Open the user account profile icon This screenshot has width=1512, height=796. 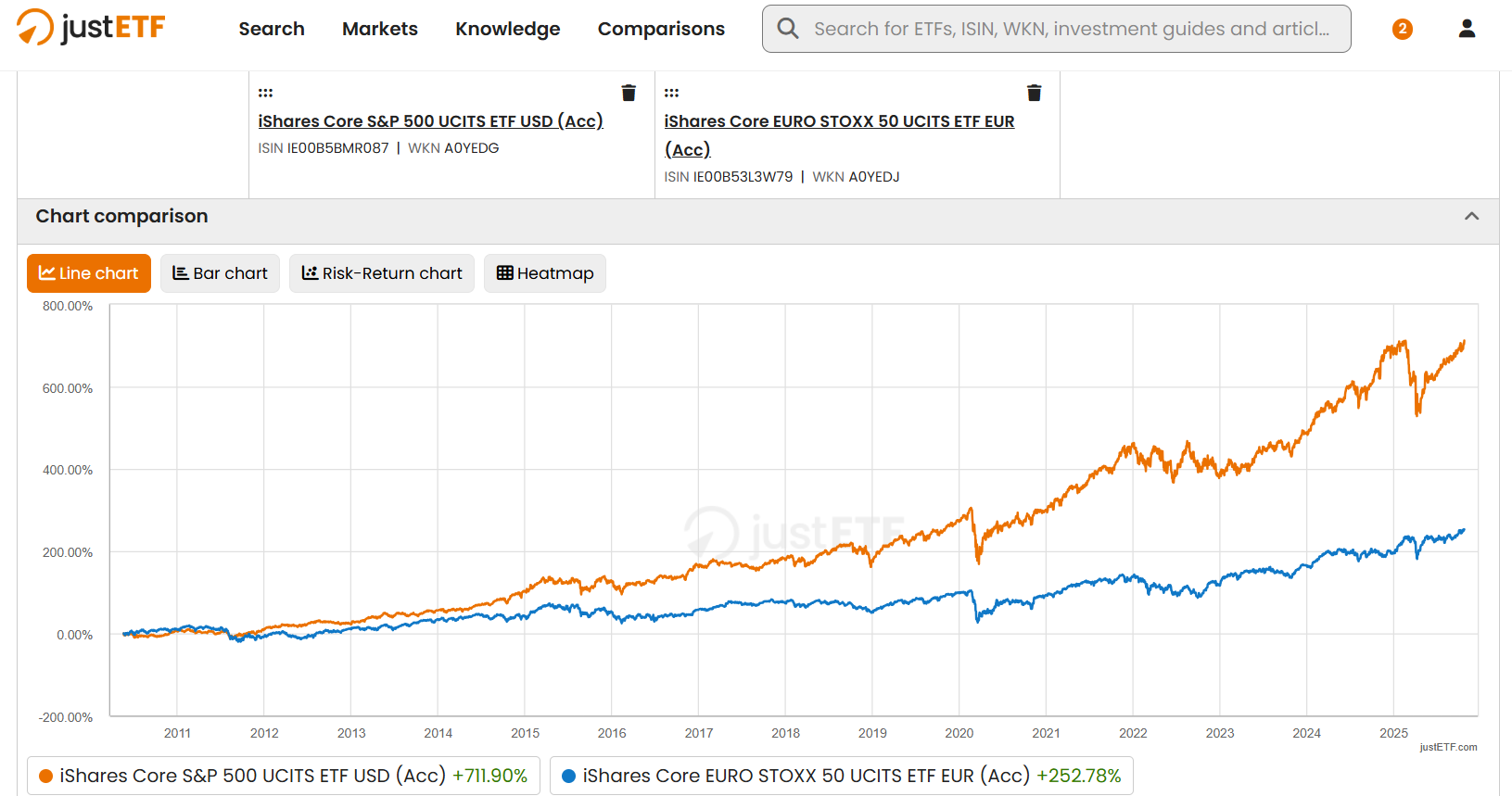pyautogui.click(x=1467, y=29)
